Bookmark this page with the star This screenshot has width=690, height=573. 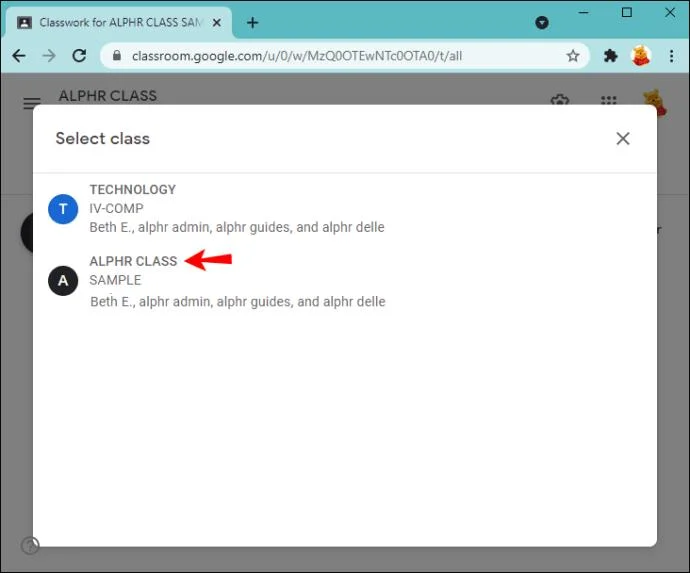click(573, 56)
